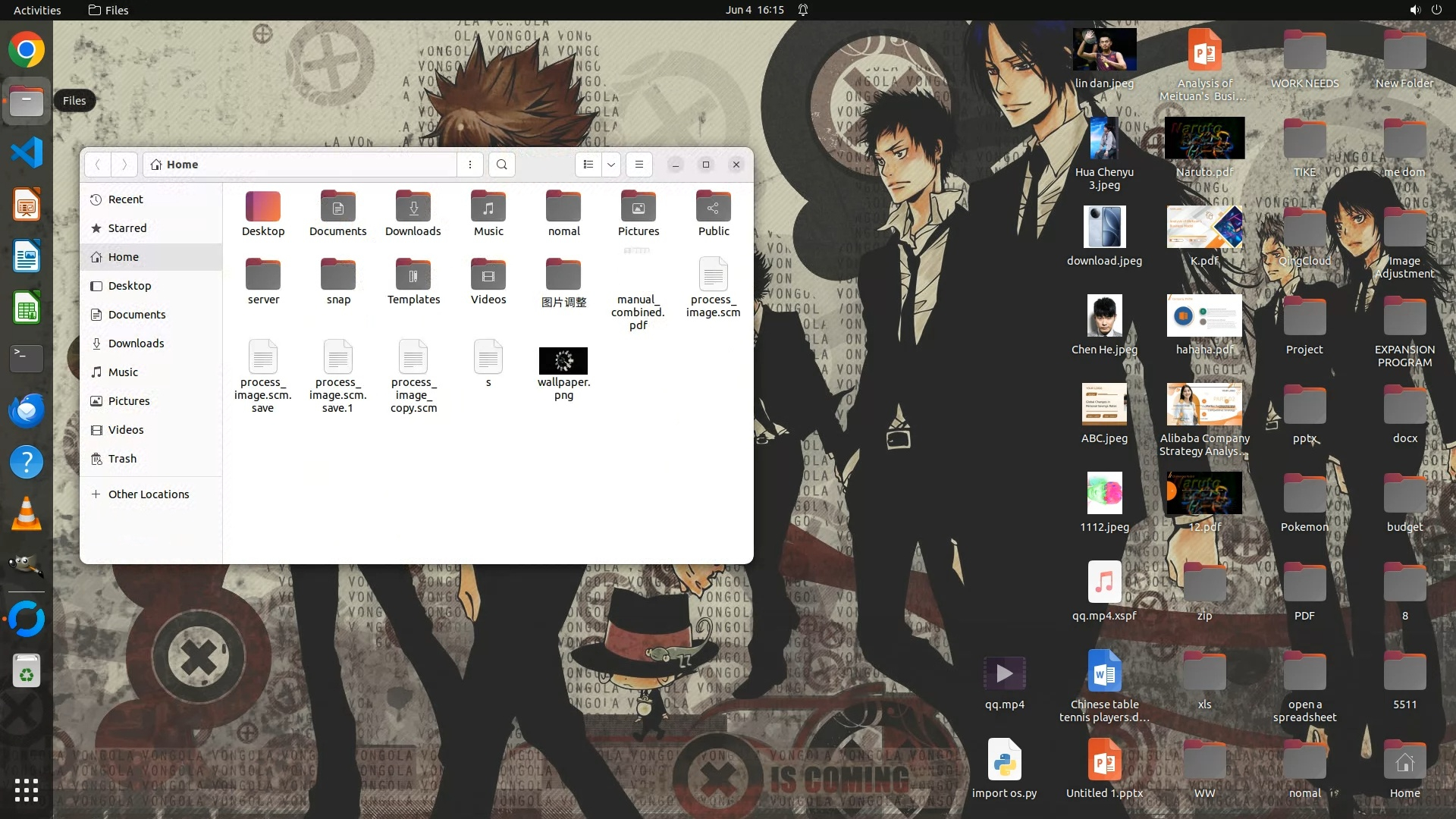This screenshot has width=1456, height=819.
Task: Open the Files hamburger main menu
Action: 639,165
